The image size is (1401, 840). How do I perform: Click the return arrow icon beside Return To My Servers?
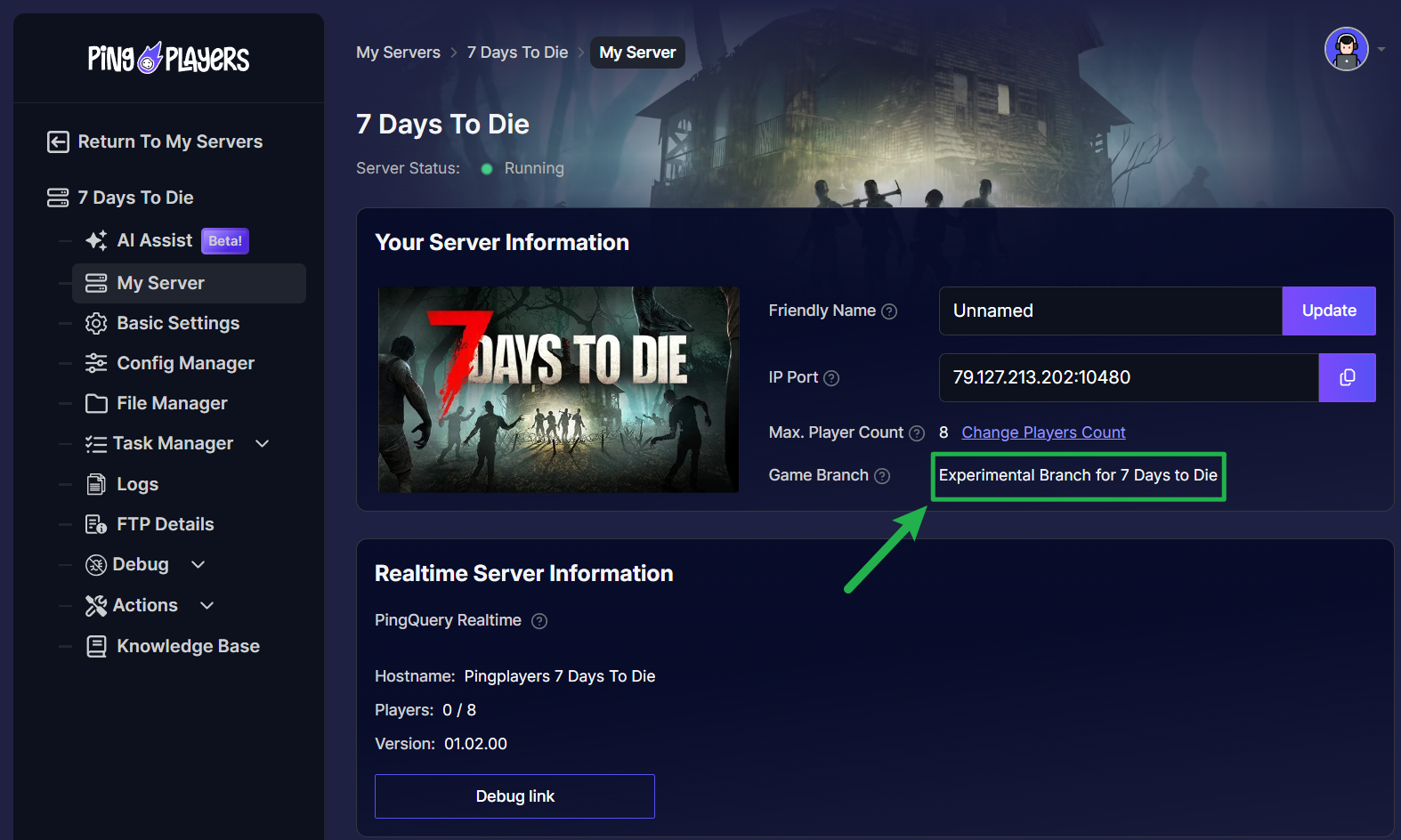58,141
